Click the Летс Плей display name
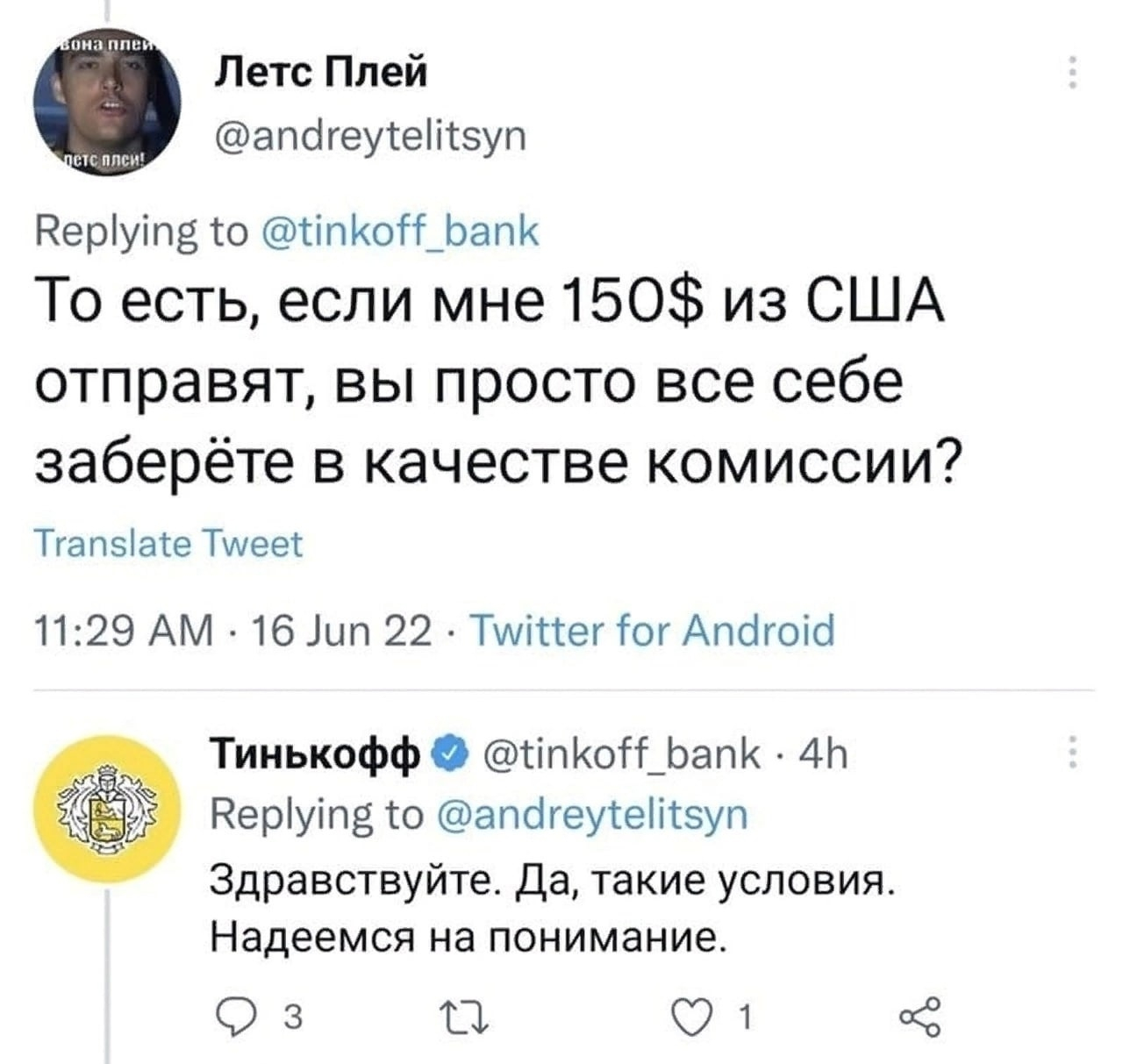Image resolution: width=1123 pixels, height=1064 pixels. click(321, 71)
